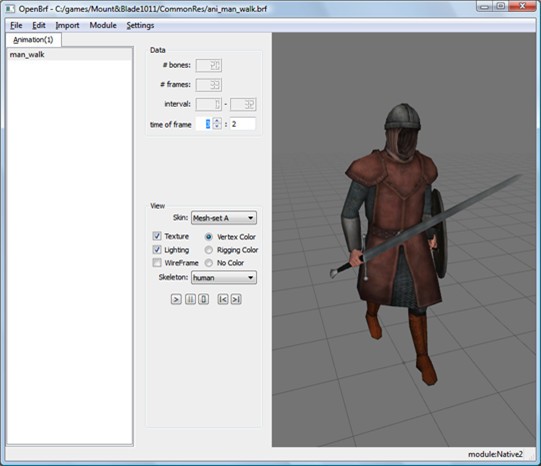Step forward one animation frame
This screenshot has height=466, width=541.
tap(236, 299)
